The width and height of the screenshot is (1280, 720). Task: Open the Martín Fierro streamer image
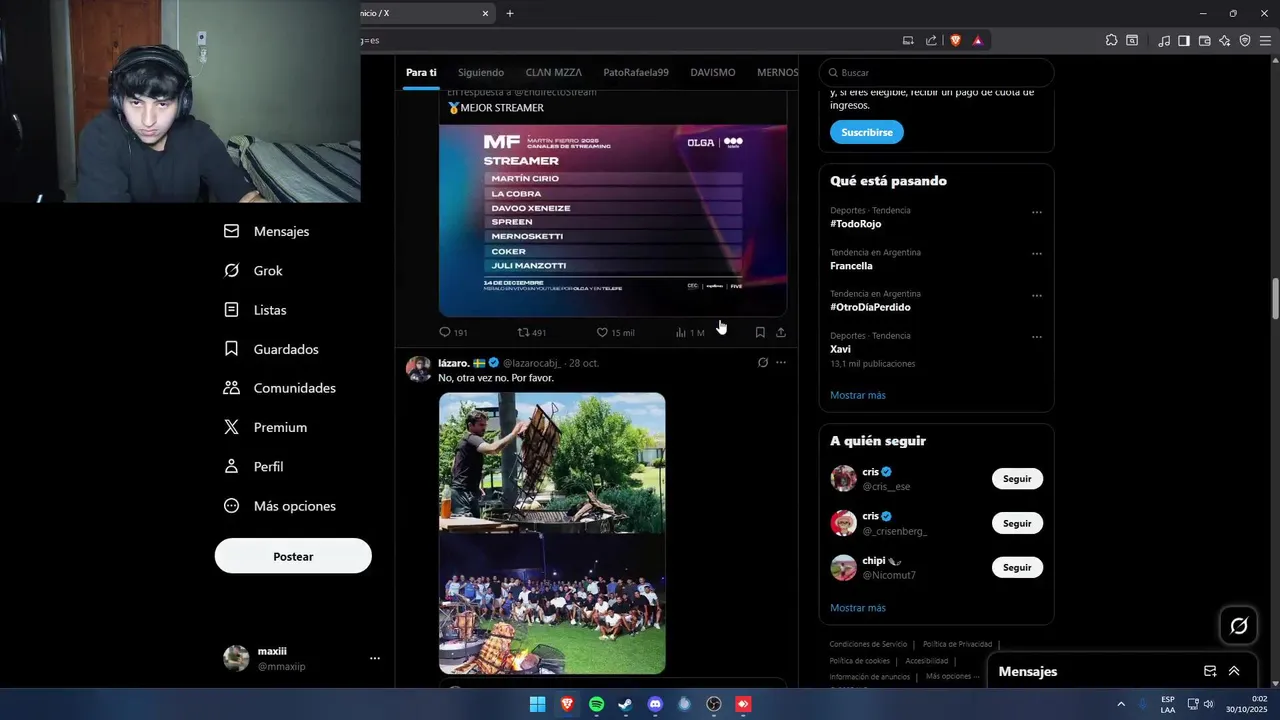(613, 220)
